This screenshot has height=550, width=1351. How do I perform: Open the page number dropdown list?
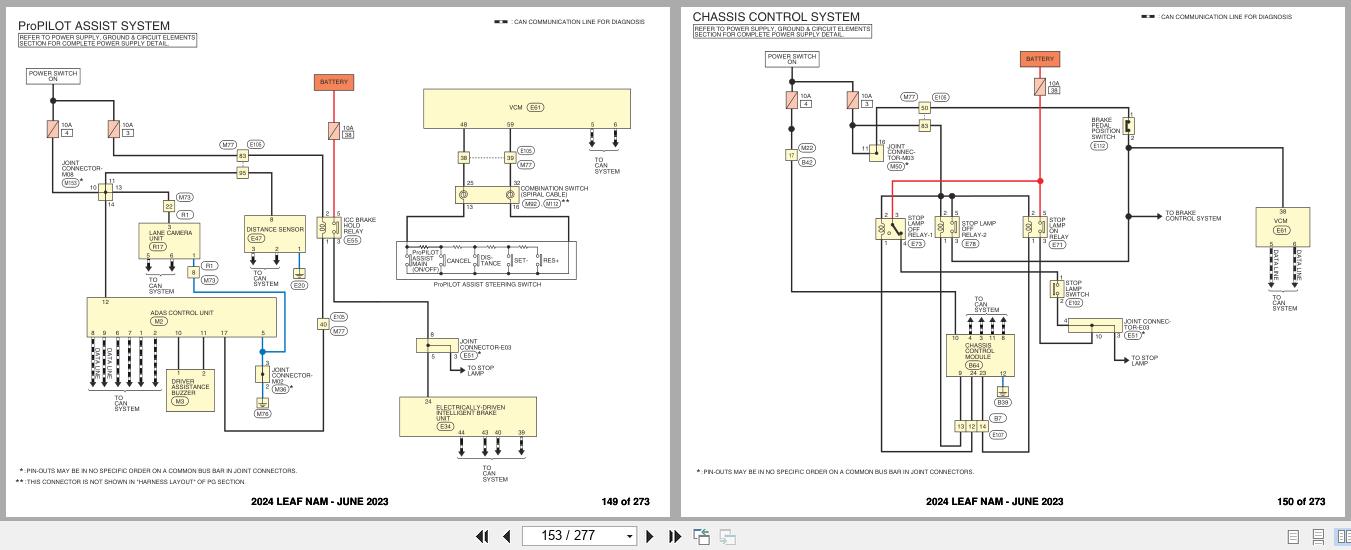pos(630,536)
